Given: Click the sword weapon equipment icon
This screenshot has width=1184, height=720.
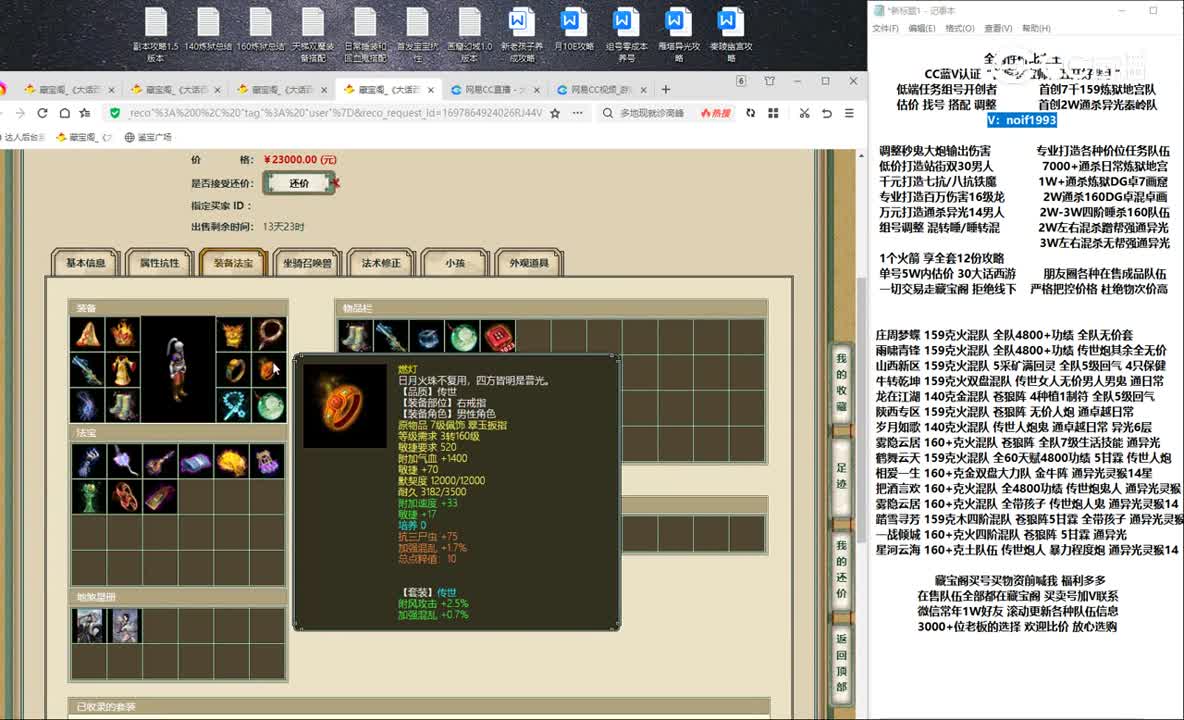Looking at the screenshot, I should pos(88,370).
